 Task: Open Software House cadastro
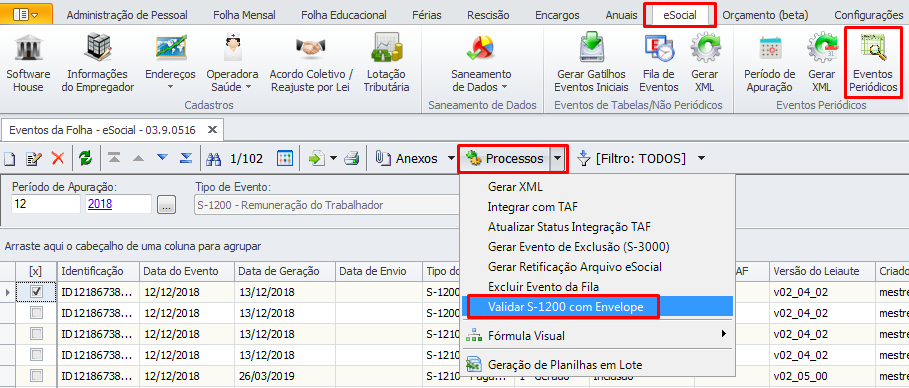point(28,63)
